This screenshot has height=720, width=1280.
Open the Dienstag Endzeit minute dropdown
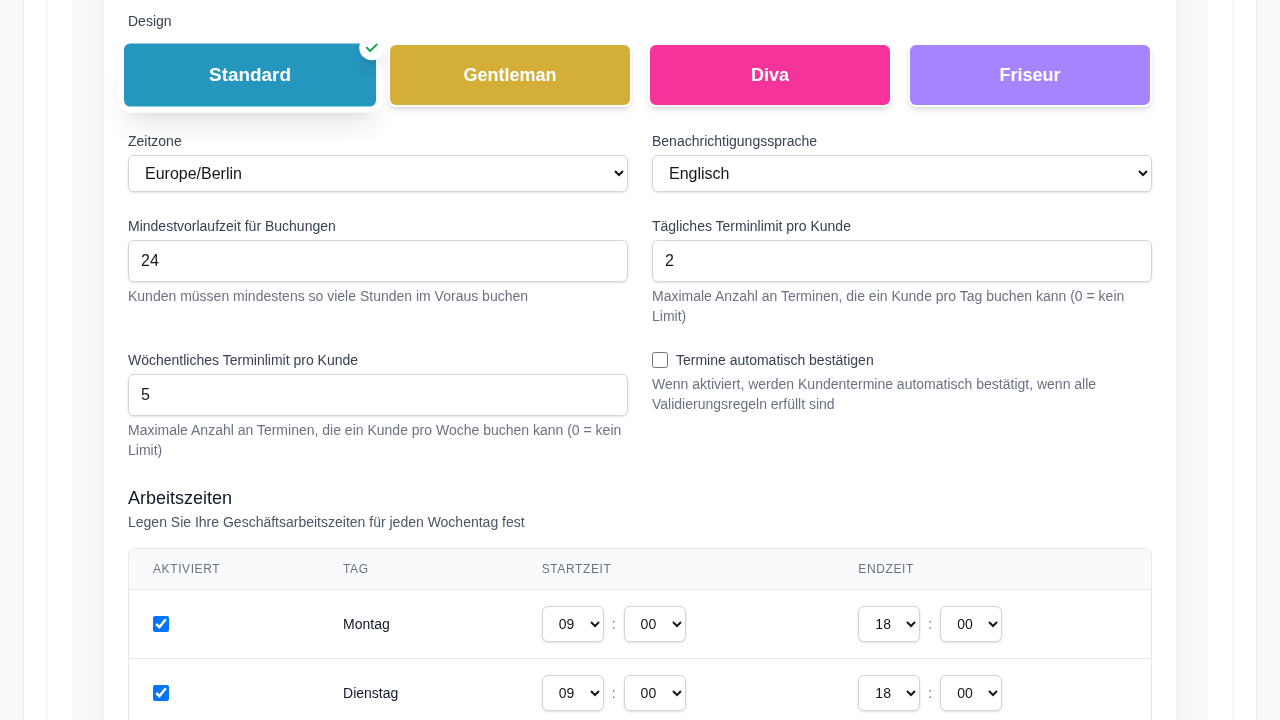coord(971,692)
